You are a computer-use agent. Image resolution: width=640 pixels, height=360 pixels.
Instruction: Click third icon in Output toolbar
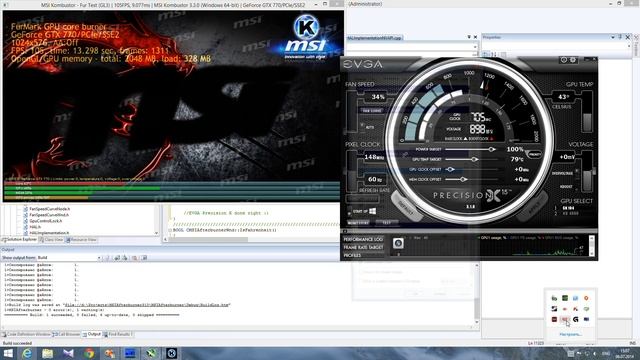point(124,258)
